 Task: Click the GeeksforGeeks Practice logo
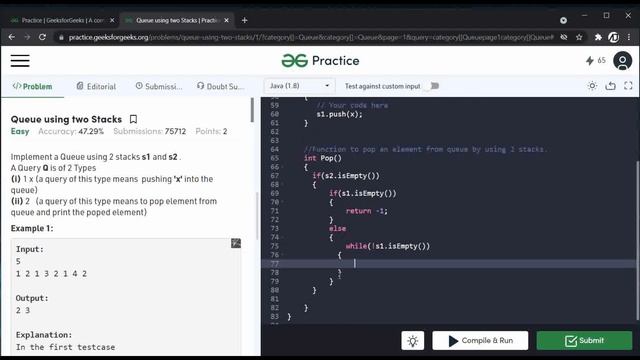pos(320,61)
